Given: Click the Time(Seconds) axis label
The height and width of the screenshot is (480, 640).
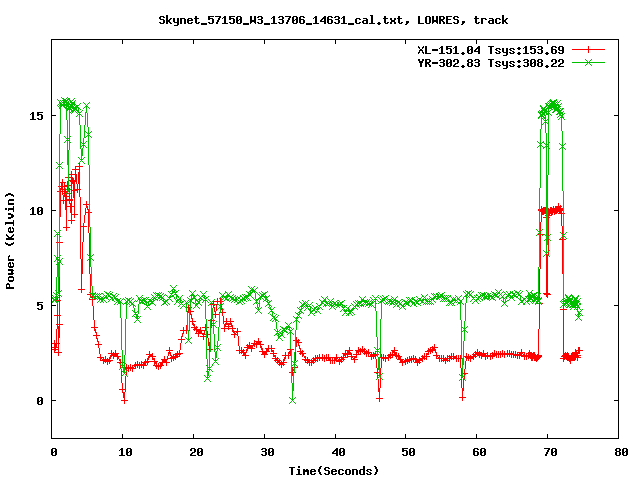Looking at the screenshot, I should 334,471.
